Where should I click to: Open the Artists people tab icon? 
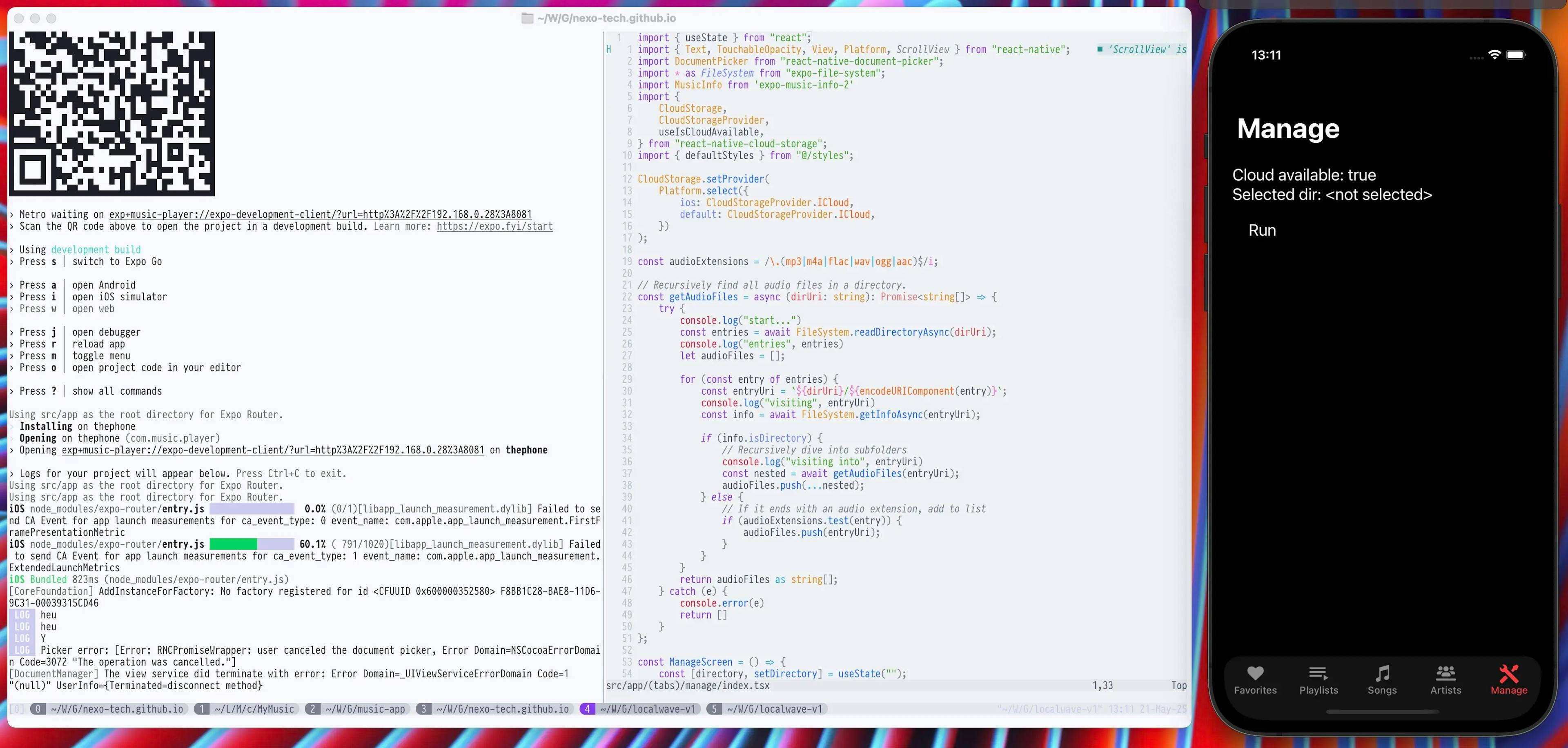1445,673
